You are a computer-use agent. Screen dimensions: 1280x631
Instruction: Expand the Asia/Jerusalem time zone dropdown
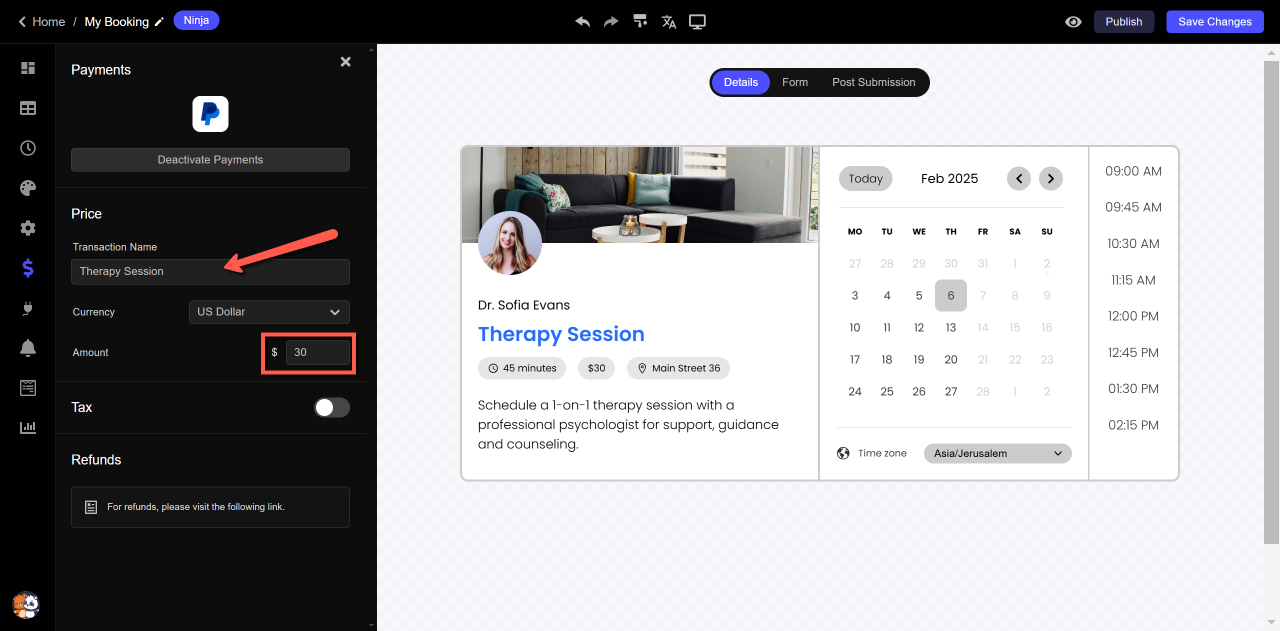click(997, 453)
